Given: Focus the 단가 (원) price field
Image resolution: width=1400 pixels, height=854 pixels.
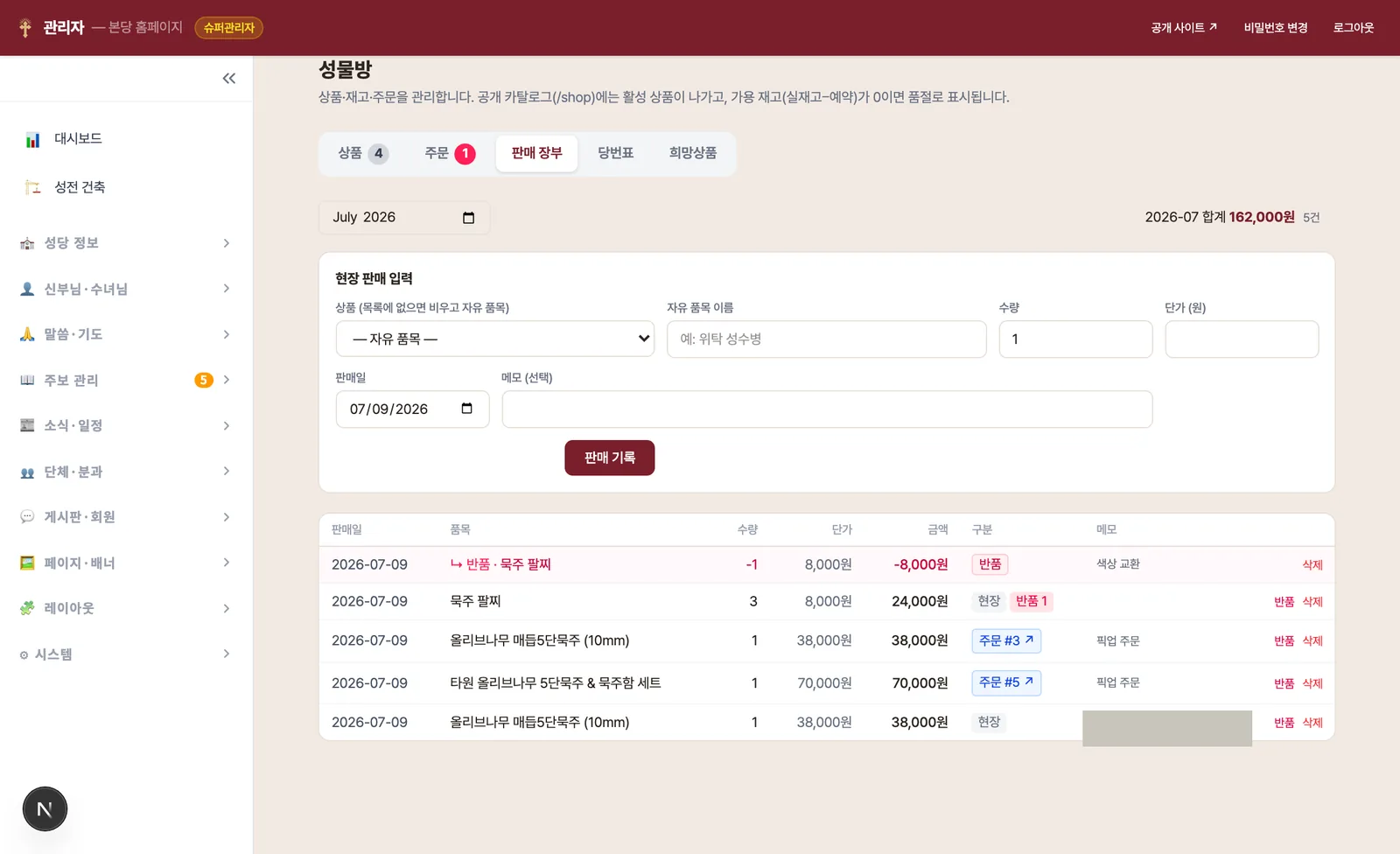Looking at the screenshot, I should [1242, 339].
